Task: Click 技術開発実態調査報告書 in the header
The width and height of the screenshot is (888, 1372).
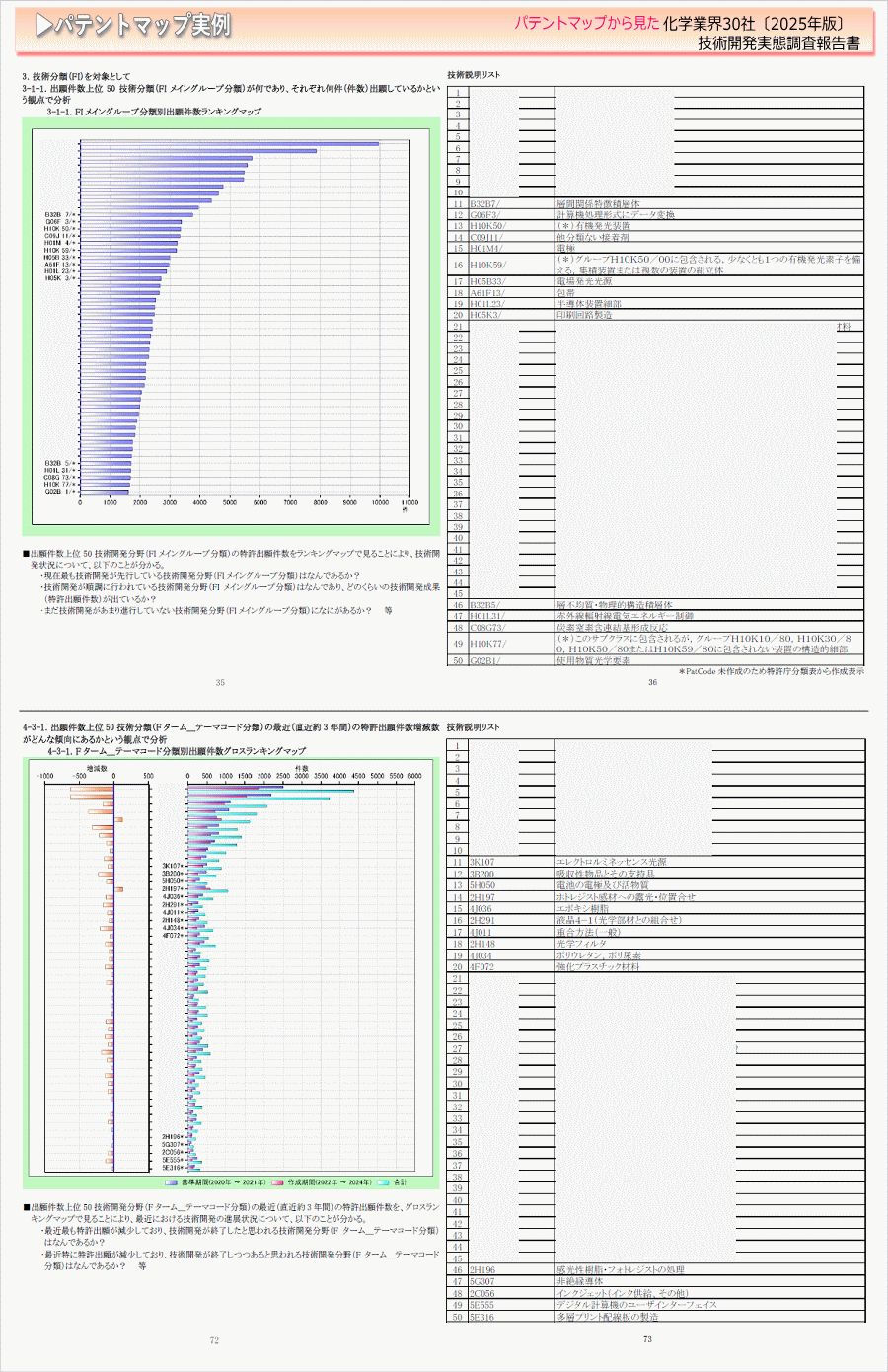Action: pos(778,43)
